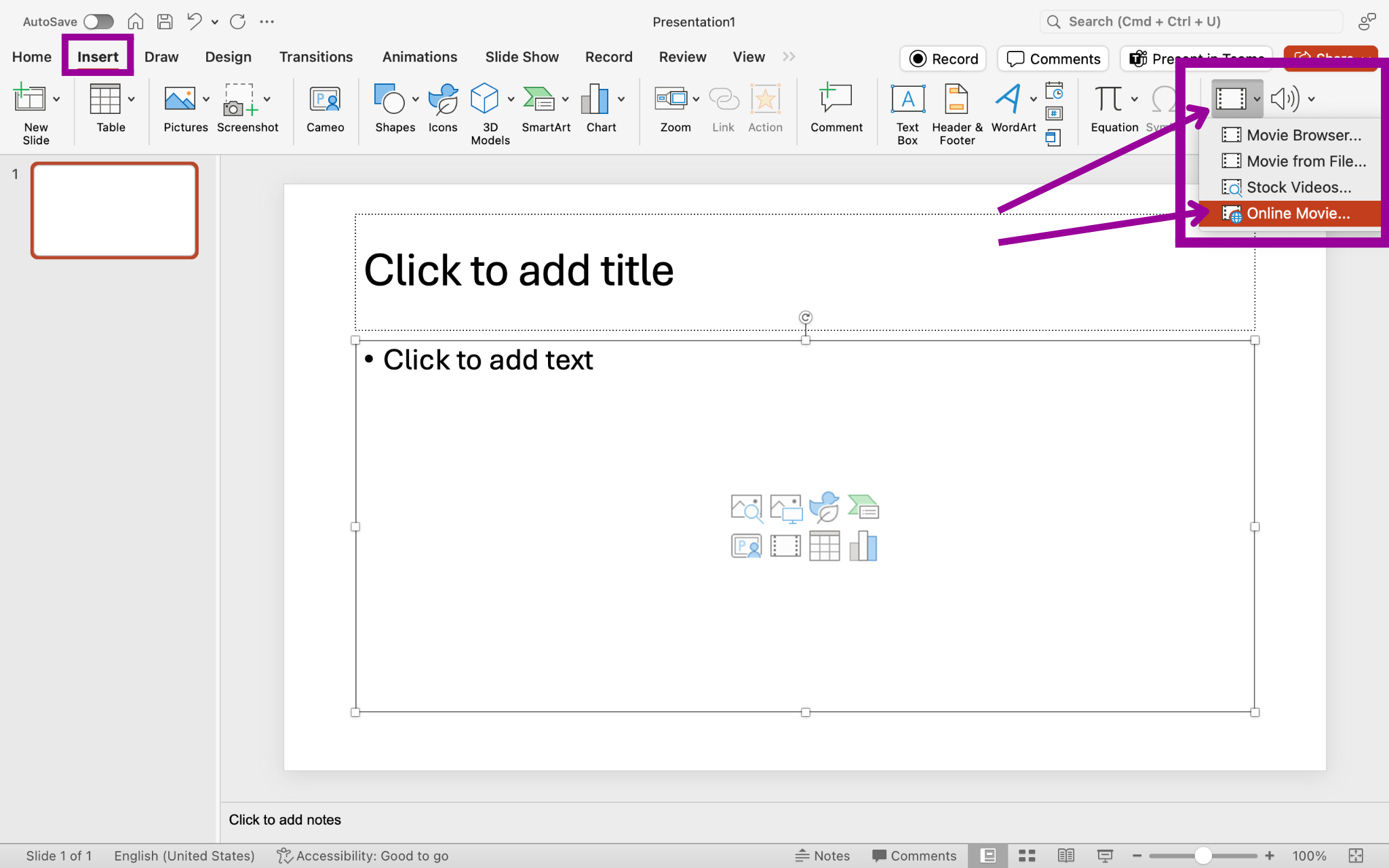This screenshot has width=1389, height=868.
Task: Toggle Notes pane in status bar
Action: pyautogui.click(x=822, y=856)
